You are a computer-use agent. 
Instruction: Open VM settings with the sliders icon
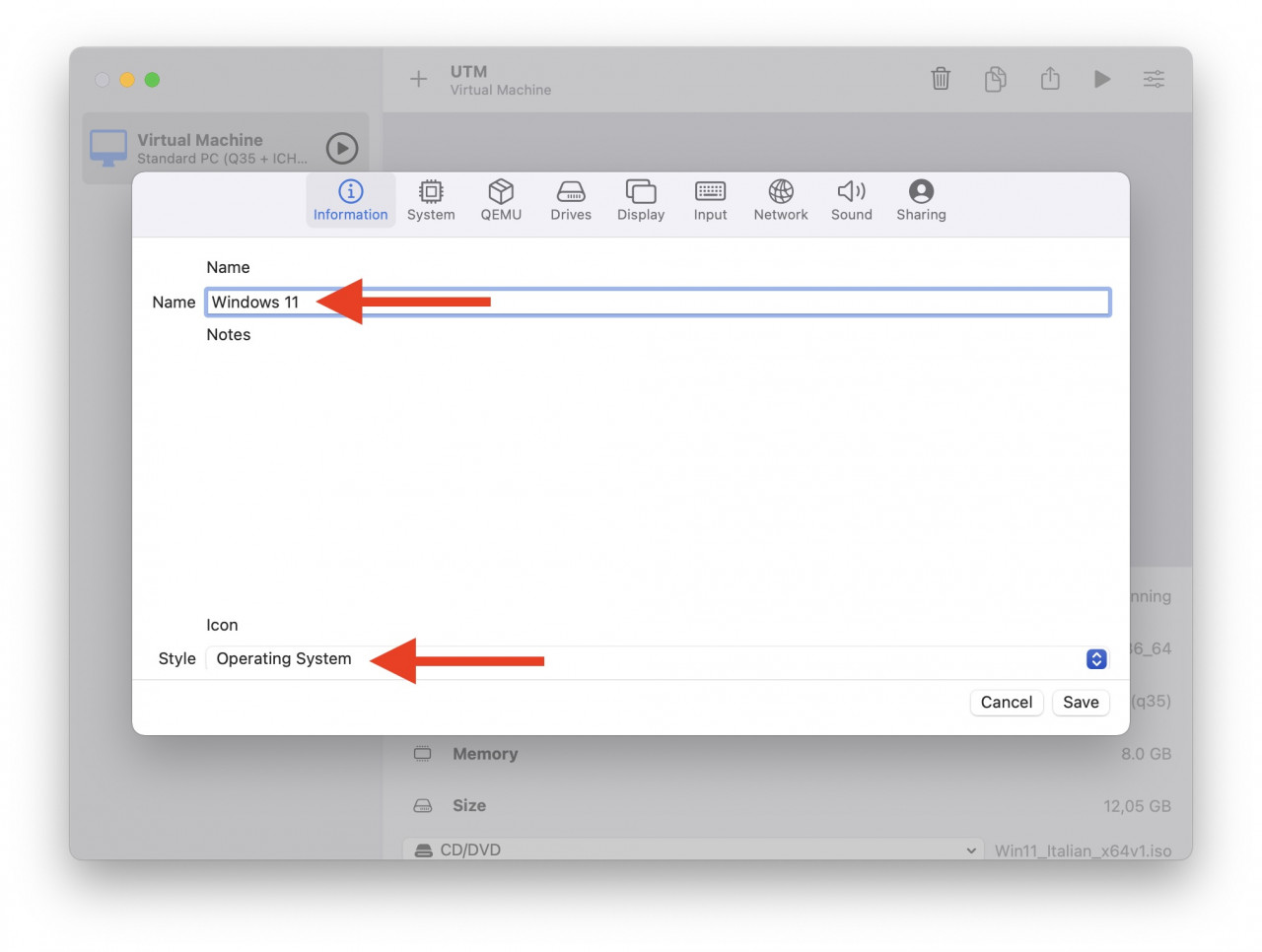pyautogui.click(x=1154, y=79)
